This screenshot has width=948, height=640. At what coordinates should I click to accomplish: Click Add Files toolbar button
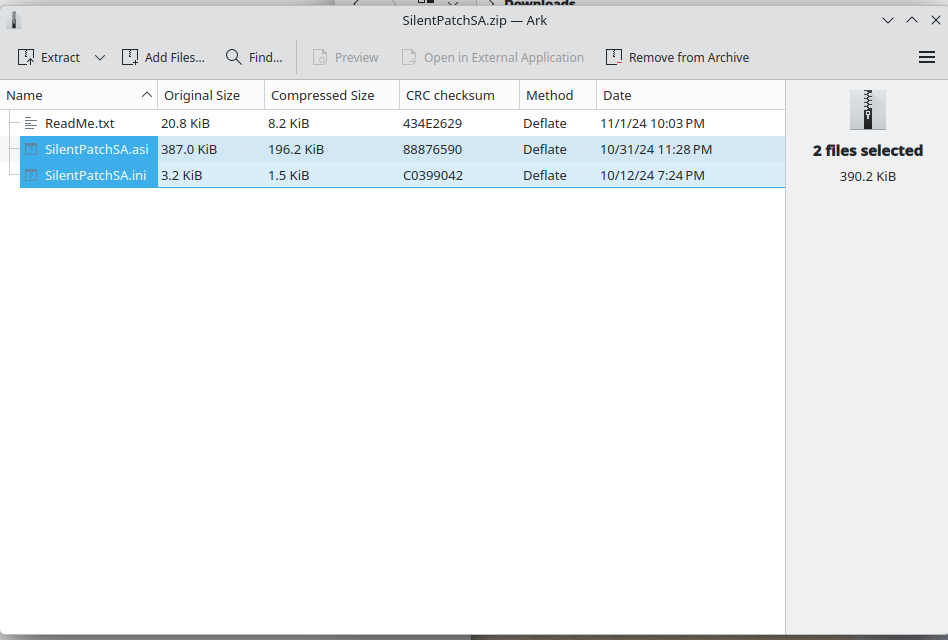[163, 57]
